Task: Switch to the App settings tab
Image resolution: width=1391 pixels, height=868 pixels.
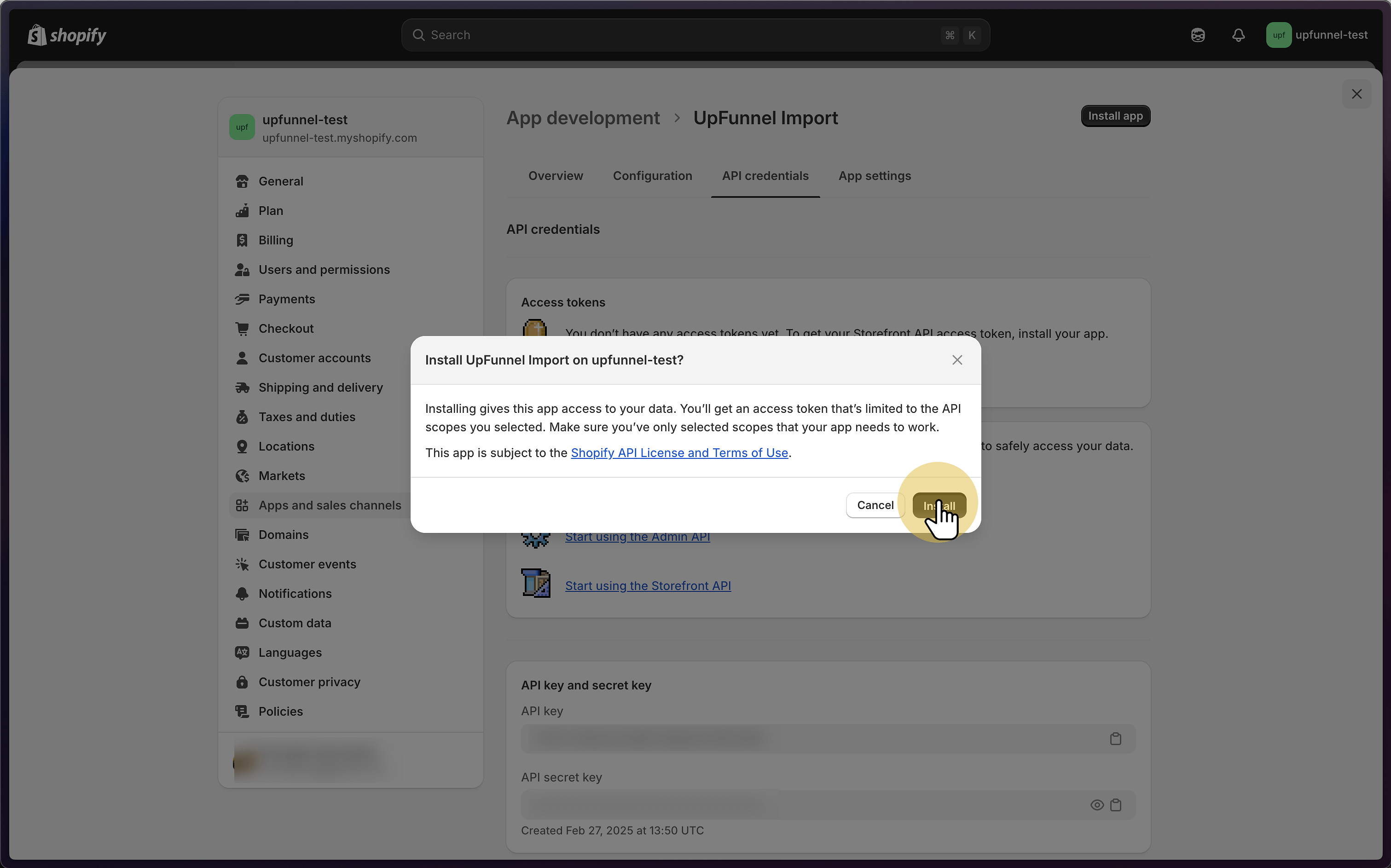Action: point(874,176)
